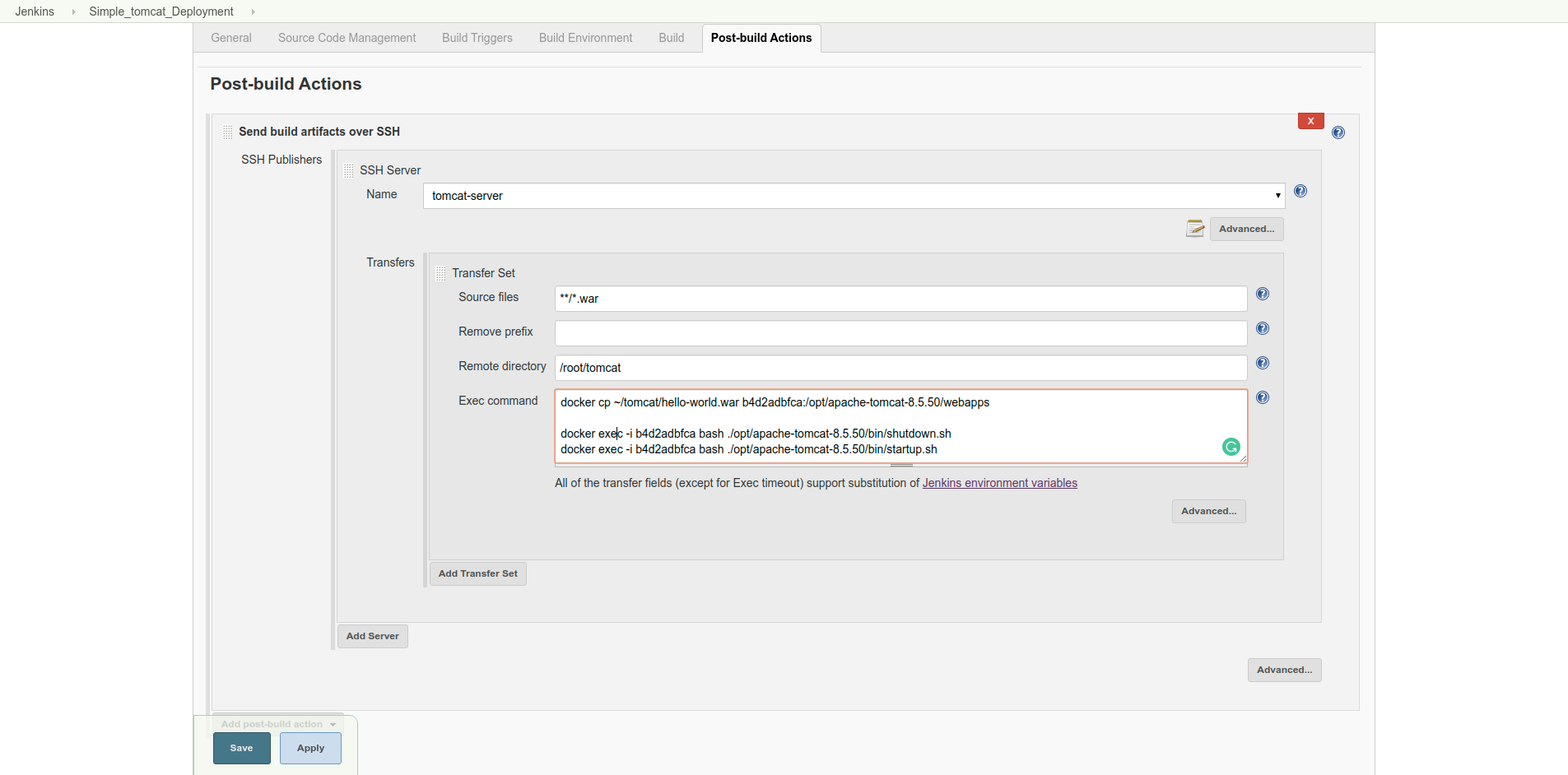Image resolution: width=1568 pixels, height=775 pixels.
Task: Open help for Send build artifacts section
Action: click(1338, 132)
